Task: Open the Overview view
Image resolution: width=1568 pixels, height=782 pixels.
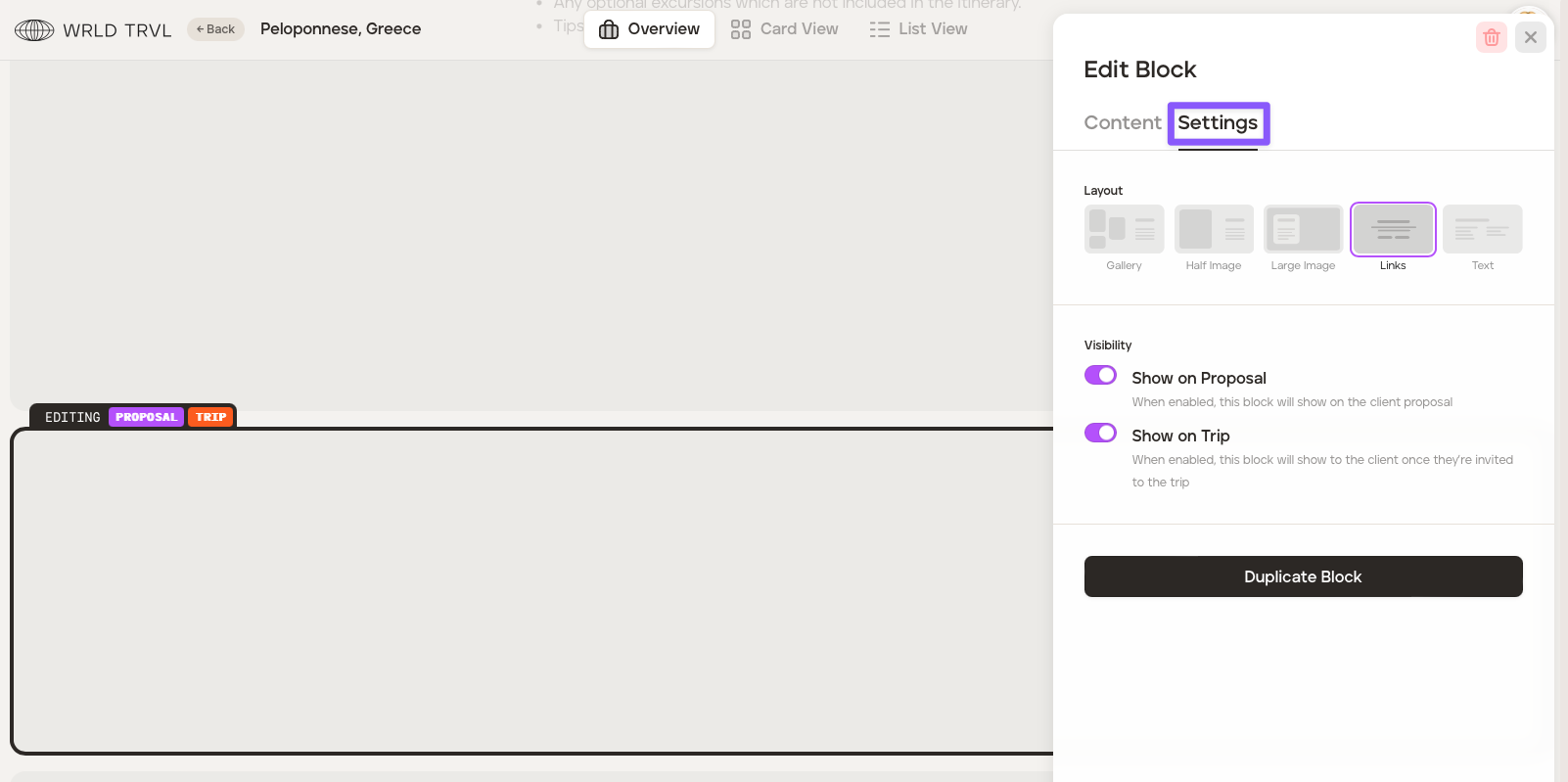Action: pos(649,29)
